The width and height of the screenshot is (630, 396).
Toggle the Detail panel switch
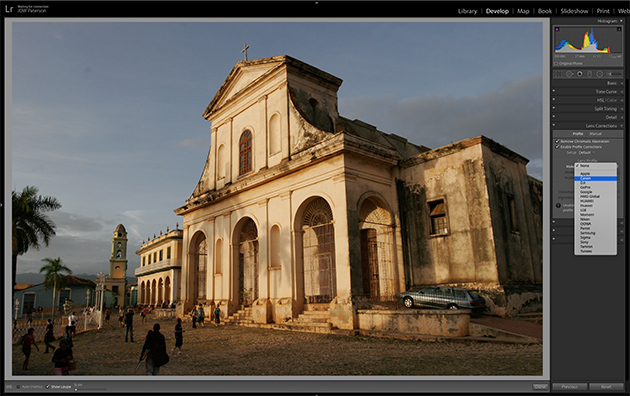(554, 116)
